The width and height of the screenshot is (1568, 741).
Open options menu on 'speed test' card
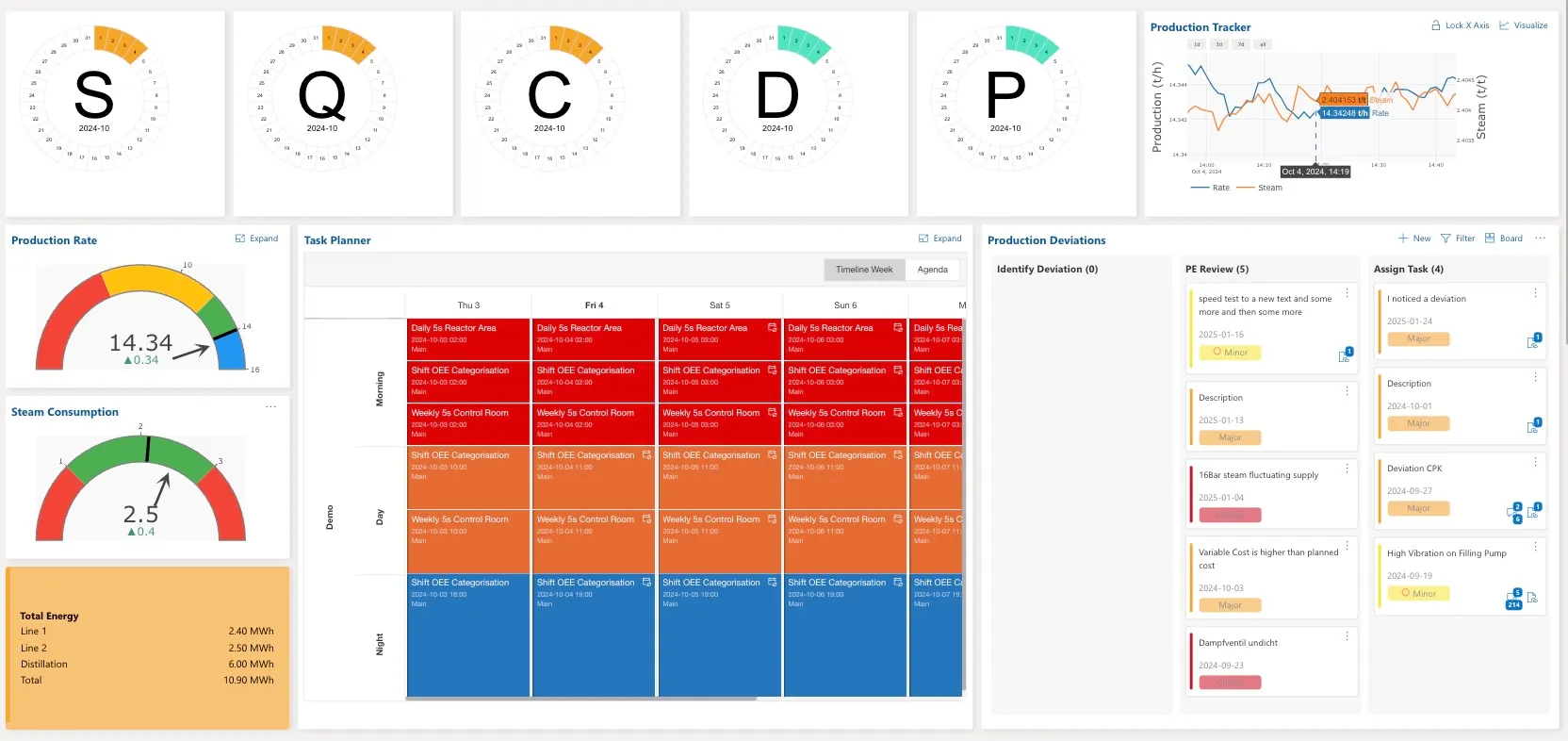1347,293
